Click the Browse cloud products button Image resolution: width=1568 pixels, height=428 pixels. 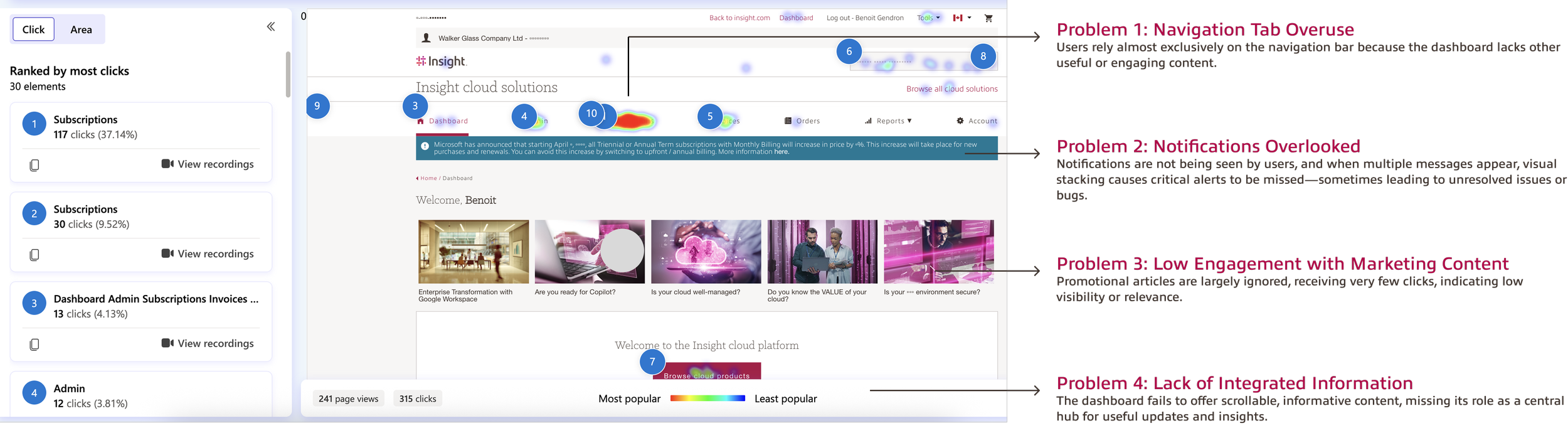click(x=707, y=372)
